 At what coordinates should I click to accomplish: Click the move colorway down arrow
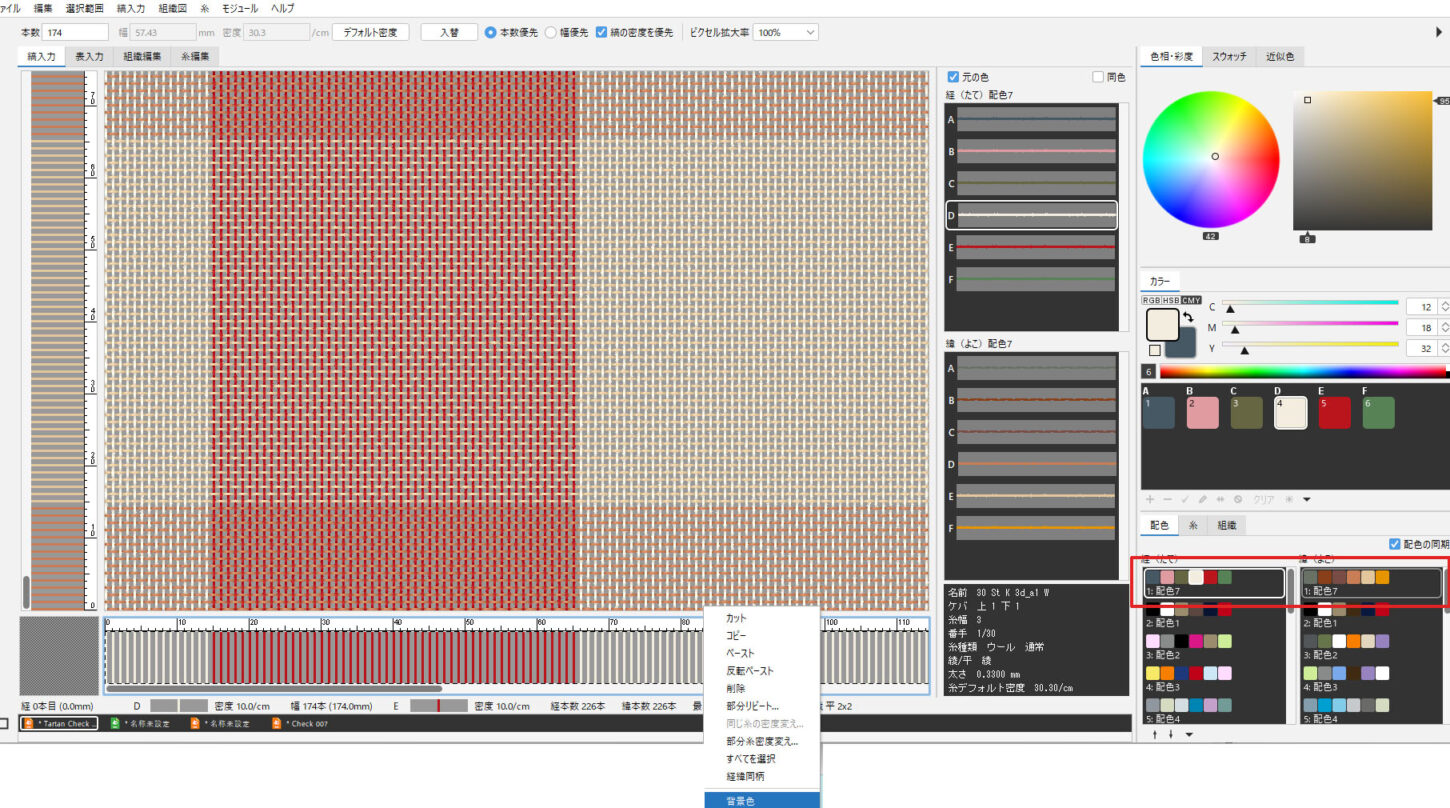1170,735
